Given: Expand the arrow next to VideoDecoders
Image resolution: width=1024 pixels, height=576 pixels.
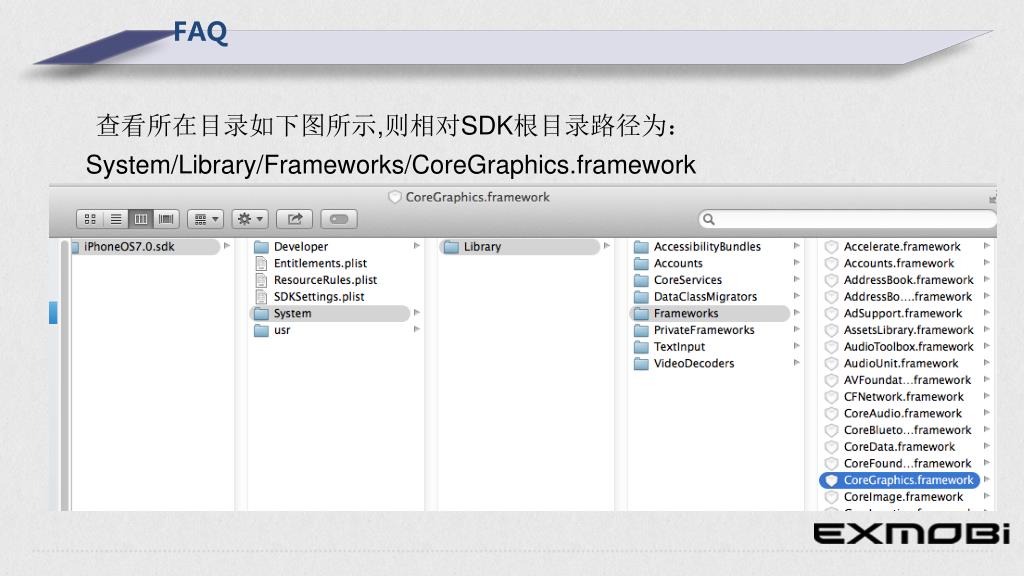Looking at the screenshot, I should pos(797,362).
